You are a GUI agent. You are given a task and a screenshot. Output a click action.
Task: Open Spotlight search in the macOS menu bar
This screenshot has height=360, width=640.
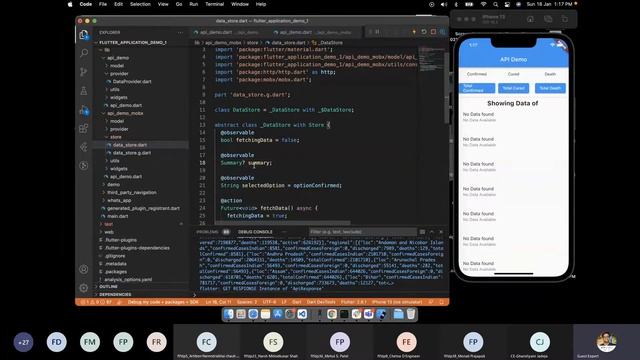(x=496, y=4)
